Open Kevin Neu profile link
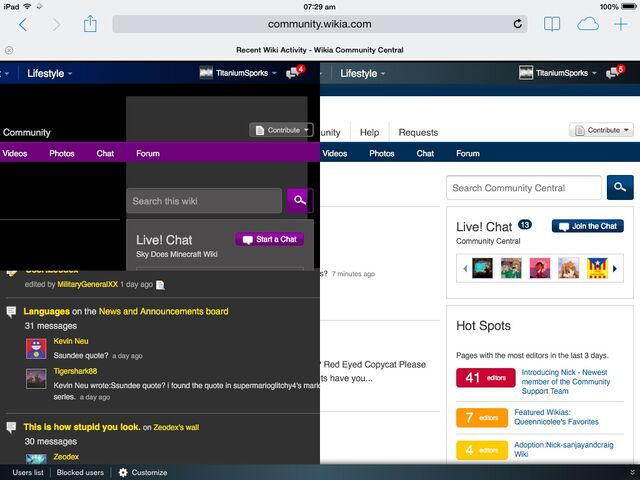 tap(71, 341)
